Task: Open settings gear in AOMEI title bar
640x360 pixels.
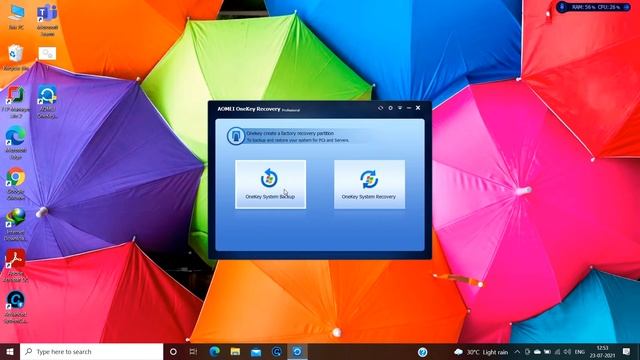Action: coord(390,108)
